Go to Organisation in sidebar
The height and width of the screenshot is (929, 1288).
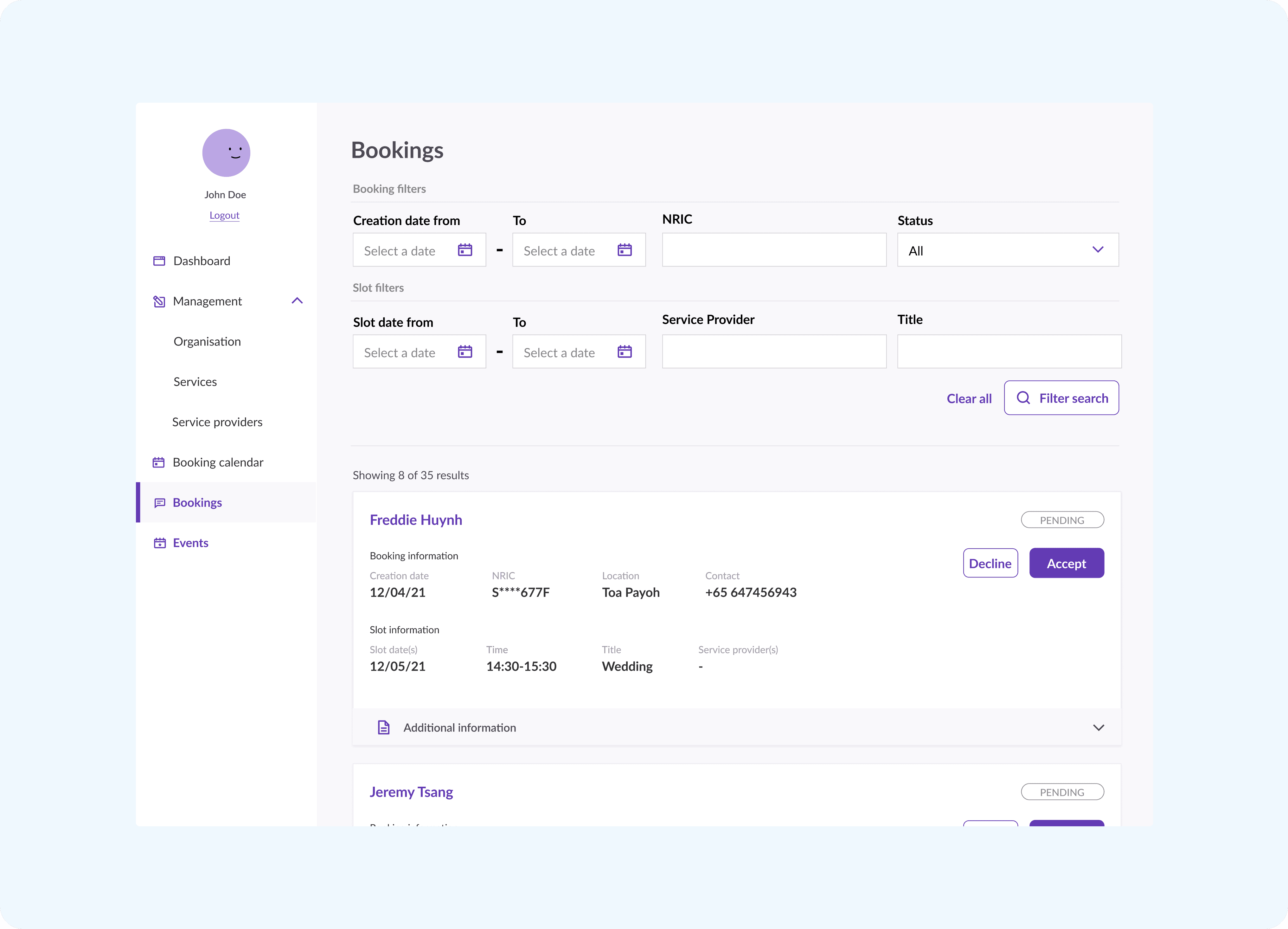point(207,341)
